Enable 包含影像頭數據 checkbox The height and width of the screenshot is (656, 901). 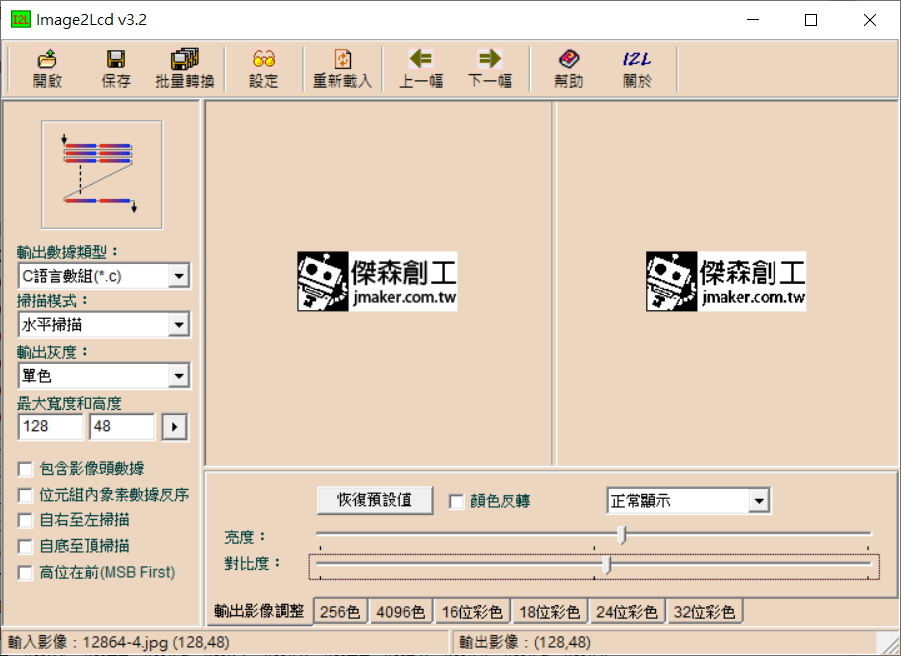tap(25, 469)
